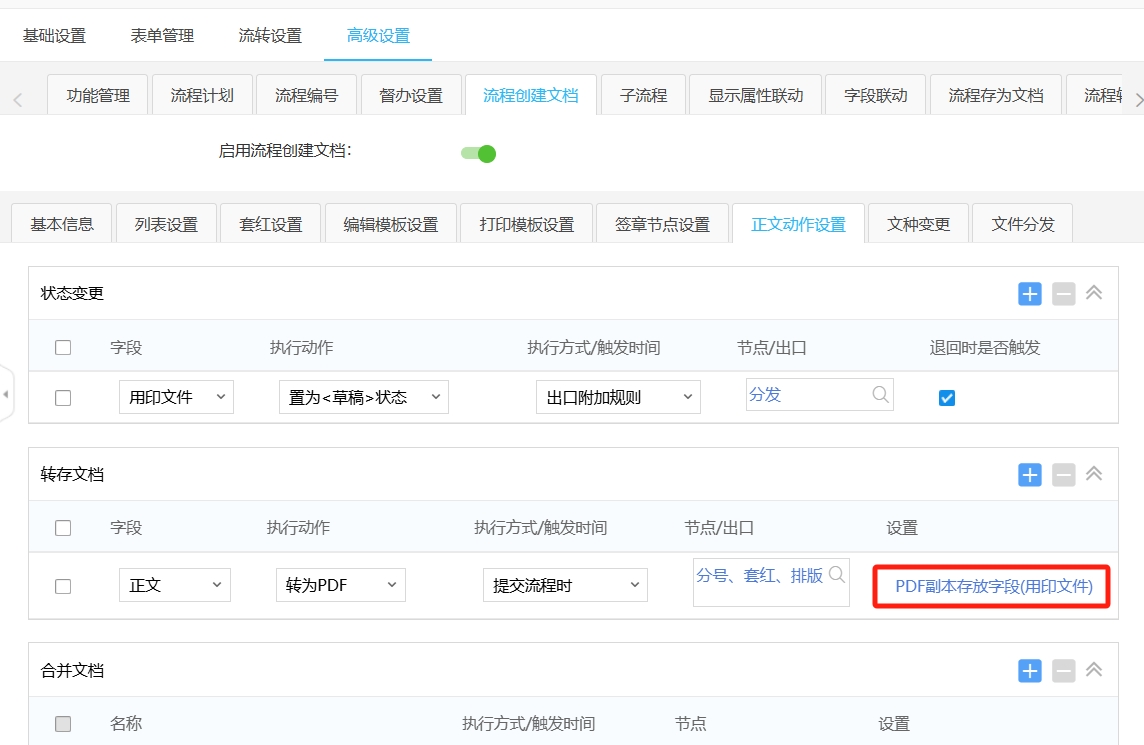1144x745 pixels.
Task: Collapse the 转存文档 section with chevron icon
Action: pos(1094,474)
